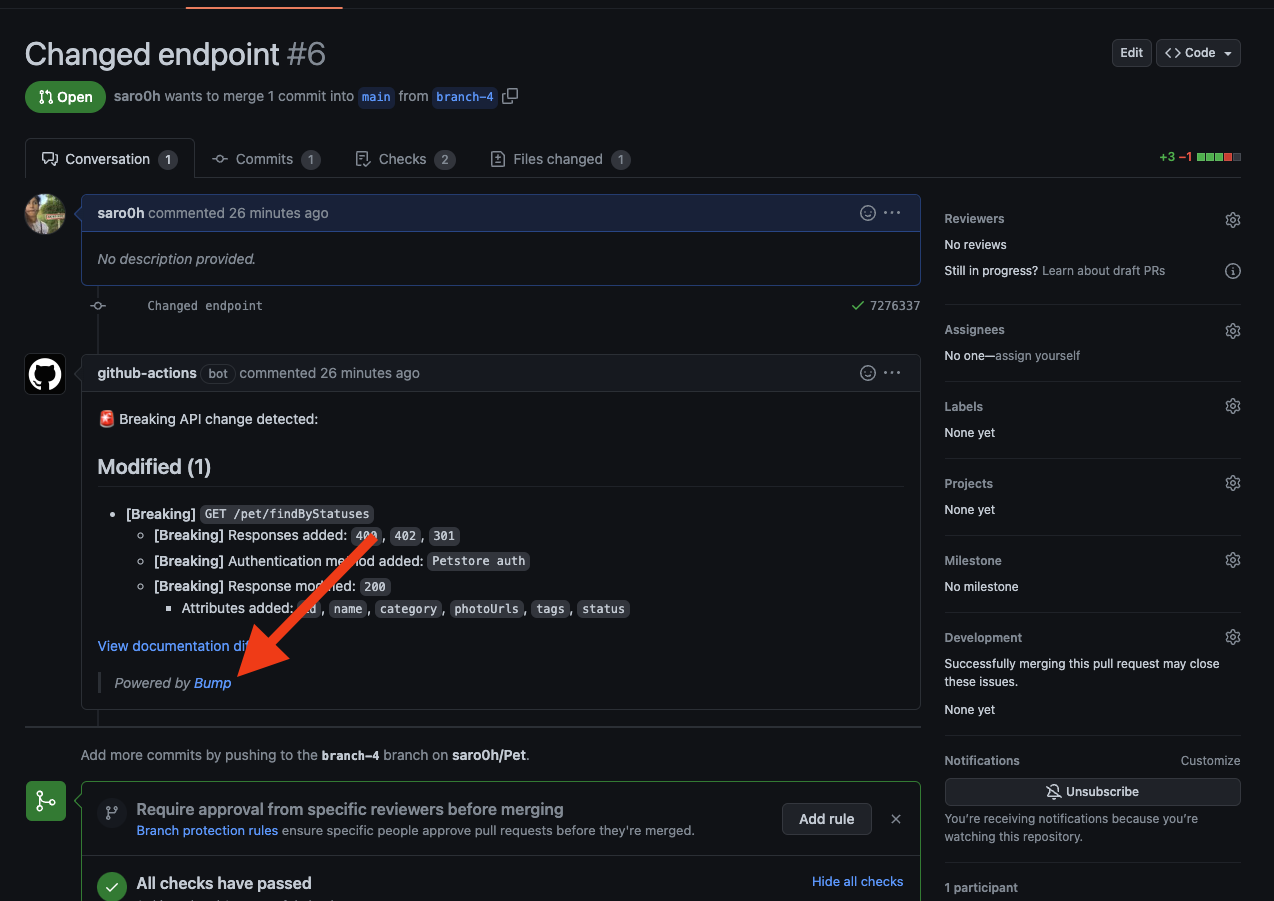Dismiss the branch protection suggestion banner
Screen dimensions: 1274x901
[x=895, y=818]
